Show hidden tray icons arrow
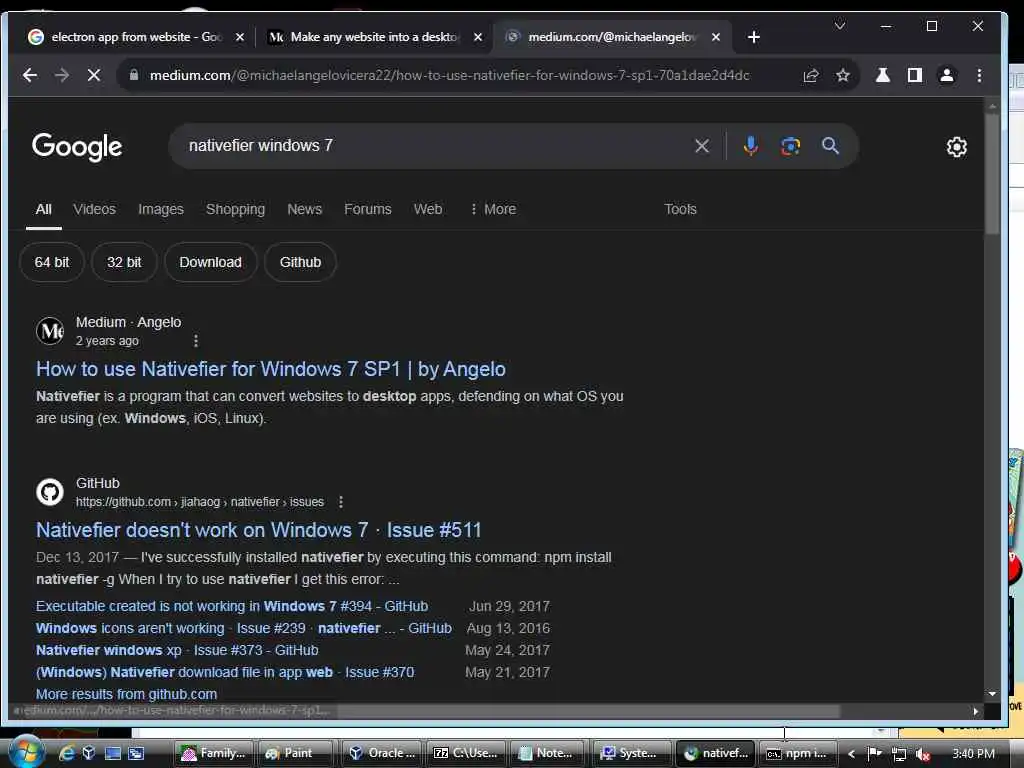The width and height of the screenshot is (1024, 768). point(852,754)
